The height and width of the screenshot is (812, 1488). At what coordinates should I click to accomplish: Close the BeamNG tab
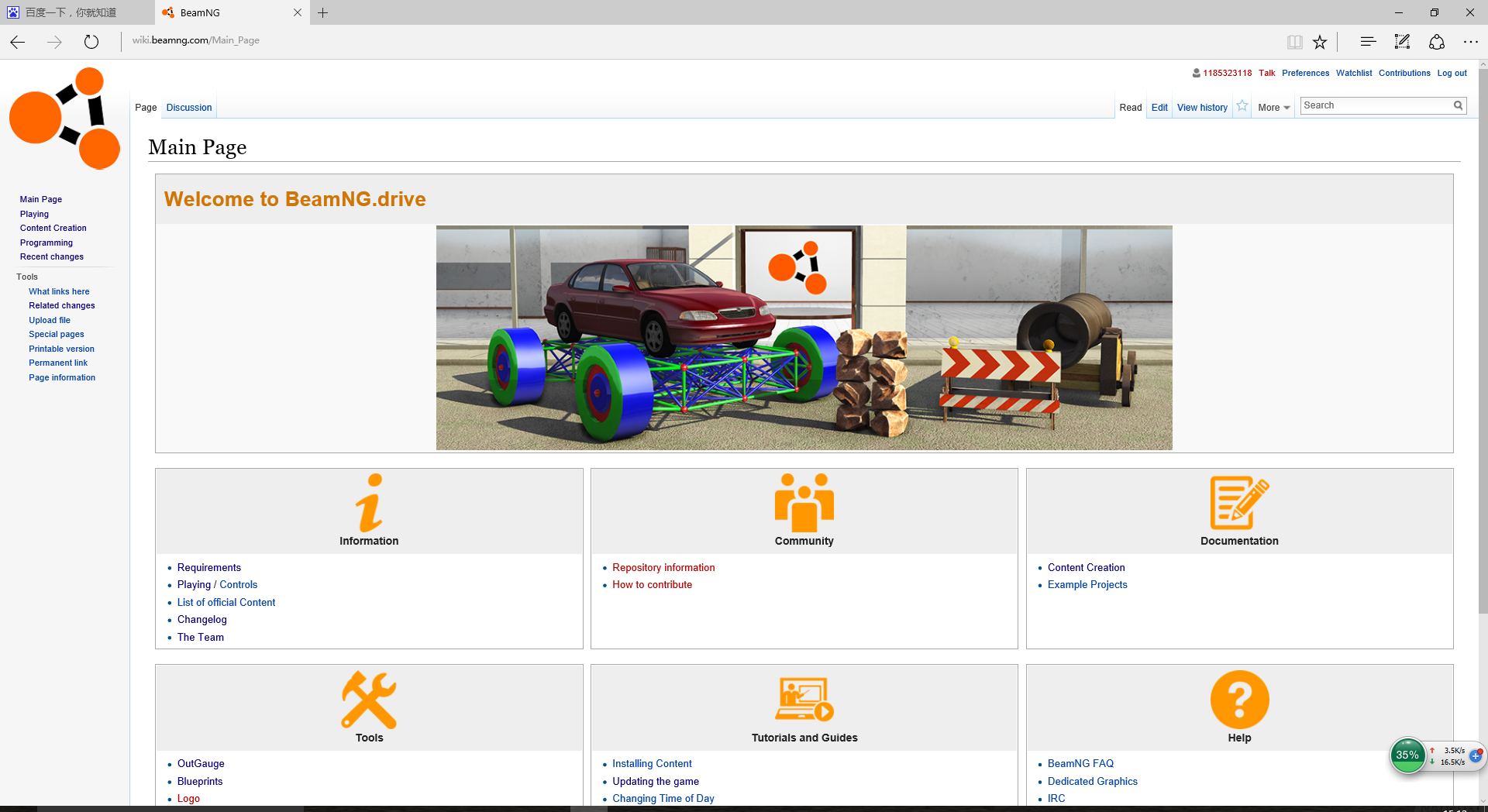tap(298, 12)
